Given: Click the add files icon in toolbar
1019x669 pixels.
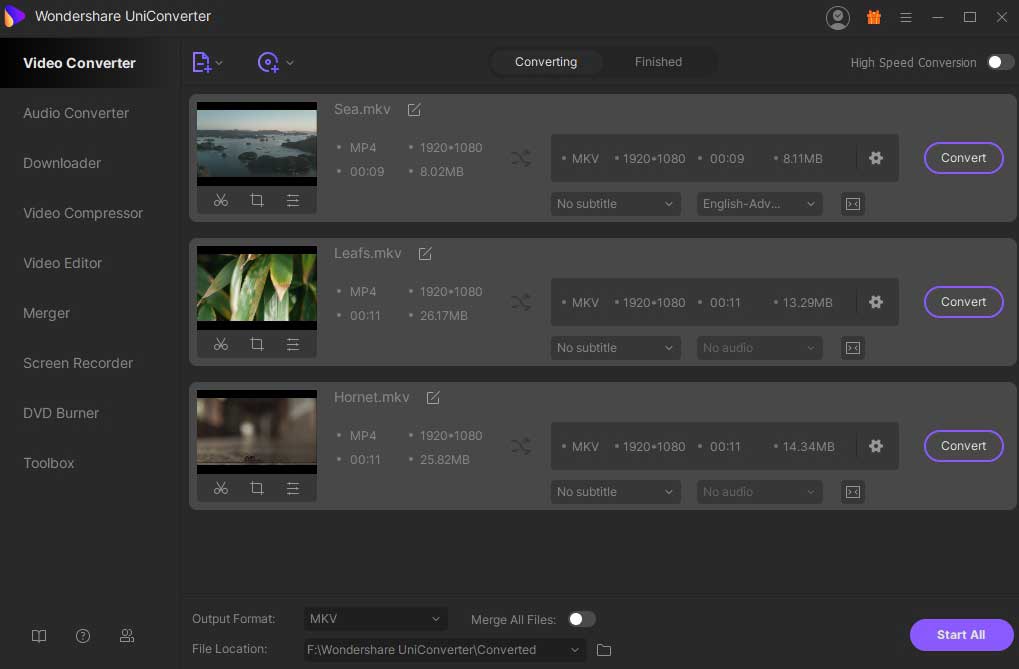Looking at the screenshot, I should pos(202,62).
